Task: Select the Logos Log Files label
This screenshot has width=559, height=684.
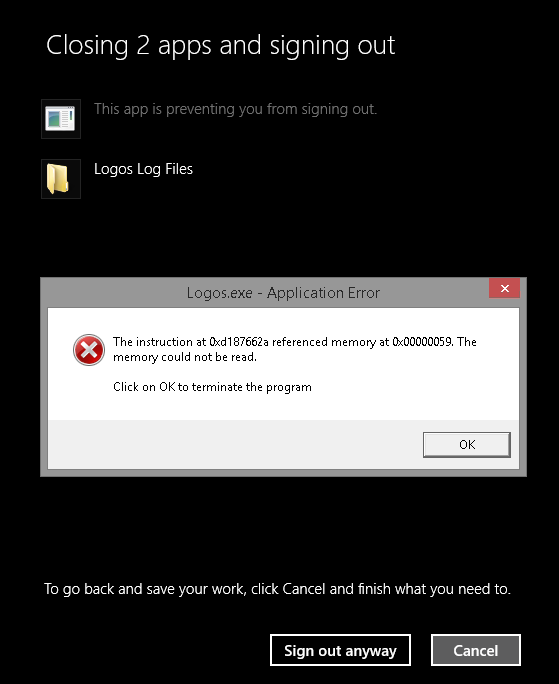Action: (x=143, y=169)
